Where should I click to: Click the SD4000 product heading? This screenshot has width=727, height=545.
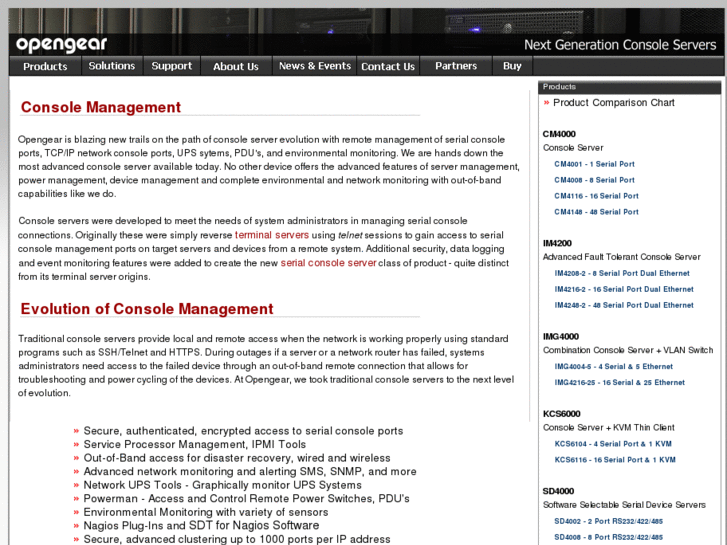tap(558, 492)
